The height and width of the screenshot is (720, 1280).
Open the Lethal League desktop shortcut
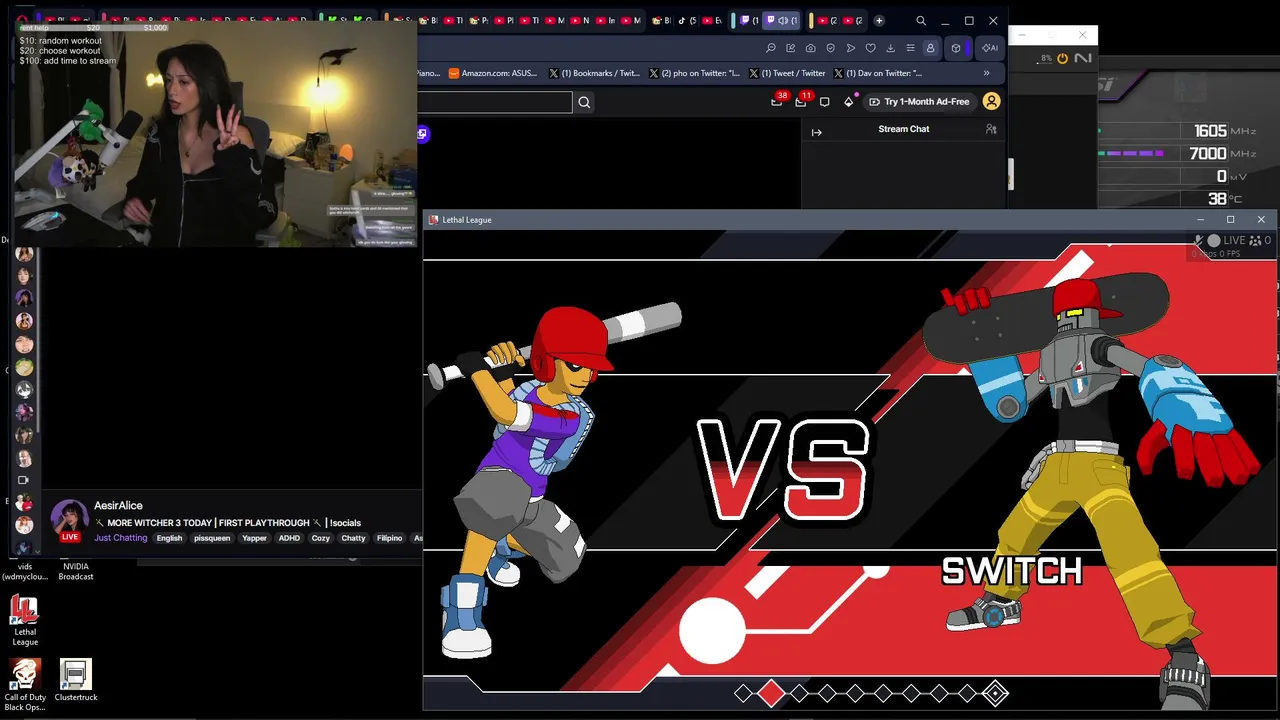point(25,621)
